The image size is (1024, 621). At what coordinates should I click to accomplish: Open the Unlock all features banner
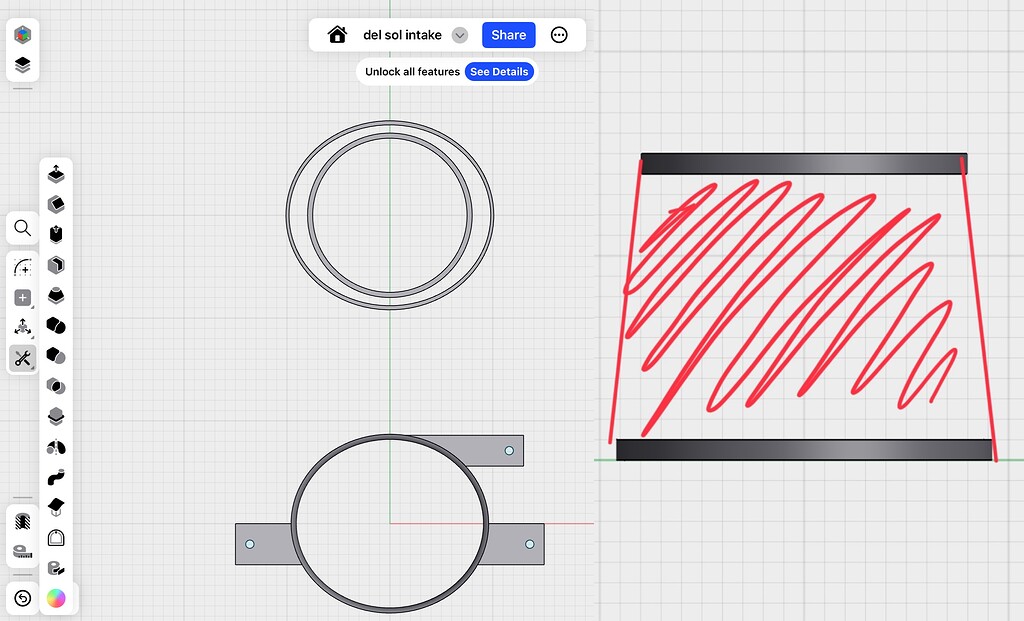point(410,71)
